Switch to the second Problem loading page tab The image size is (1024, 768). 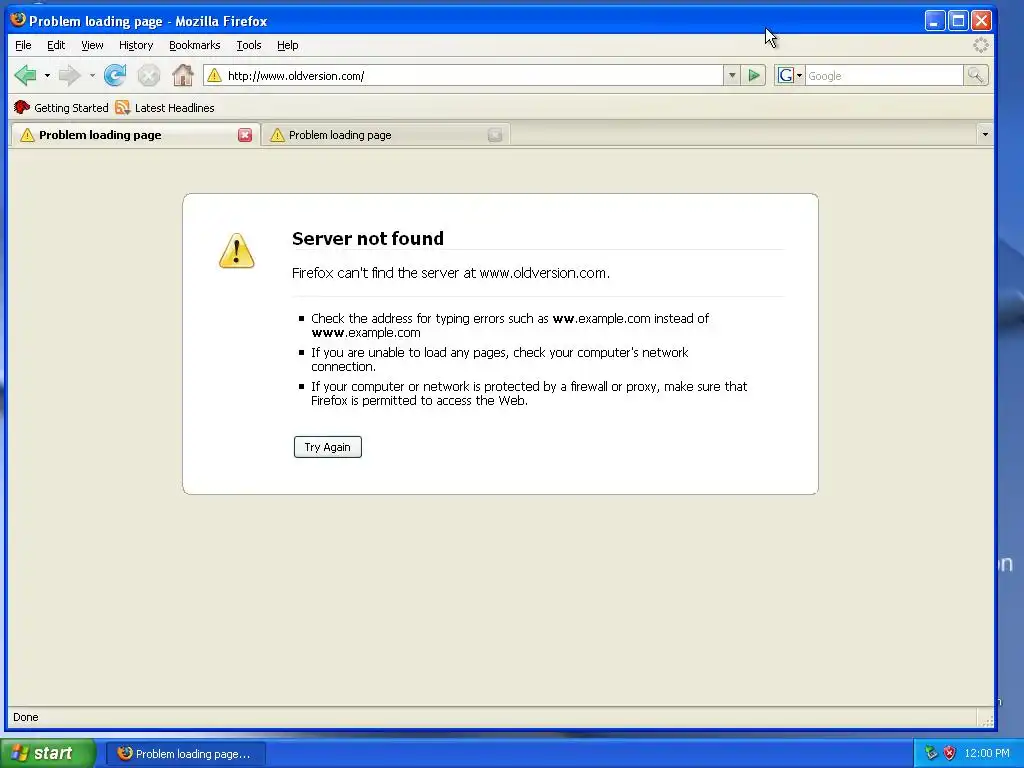point(385,135)
